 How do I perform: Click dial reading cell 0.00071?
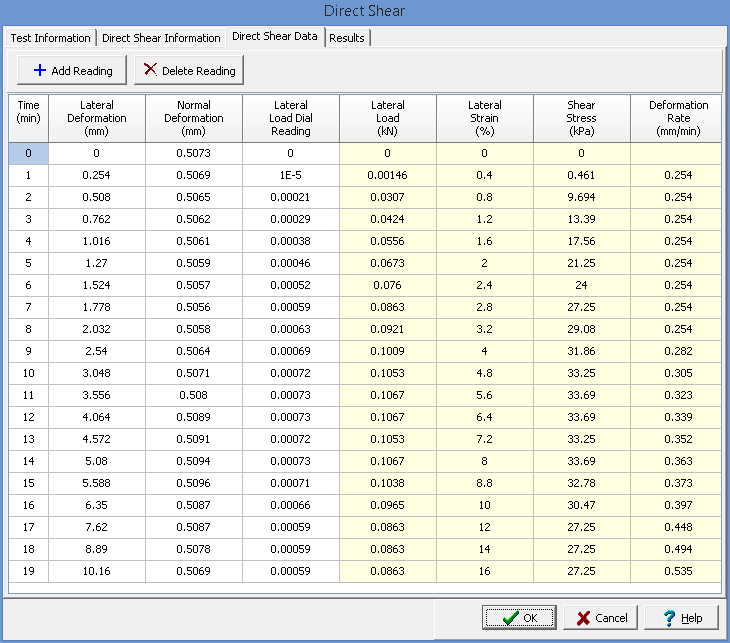[x=291, y=483]
